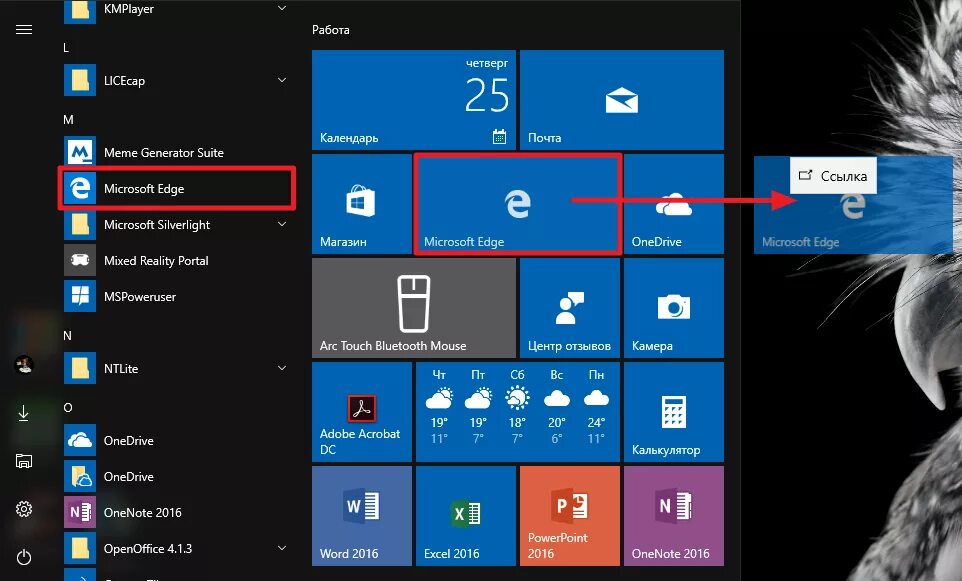This screenshot has width=962, height=581.
Task: Open first OneDrive entry with cloud icon
Action: tap(177, 441)
